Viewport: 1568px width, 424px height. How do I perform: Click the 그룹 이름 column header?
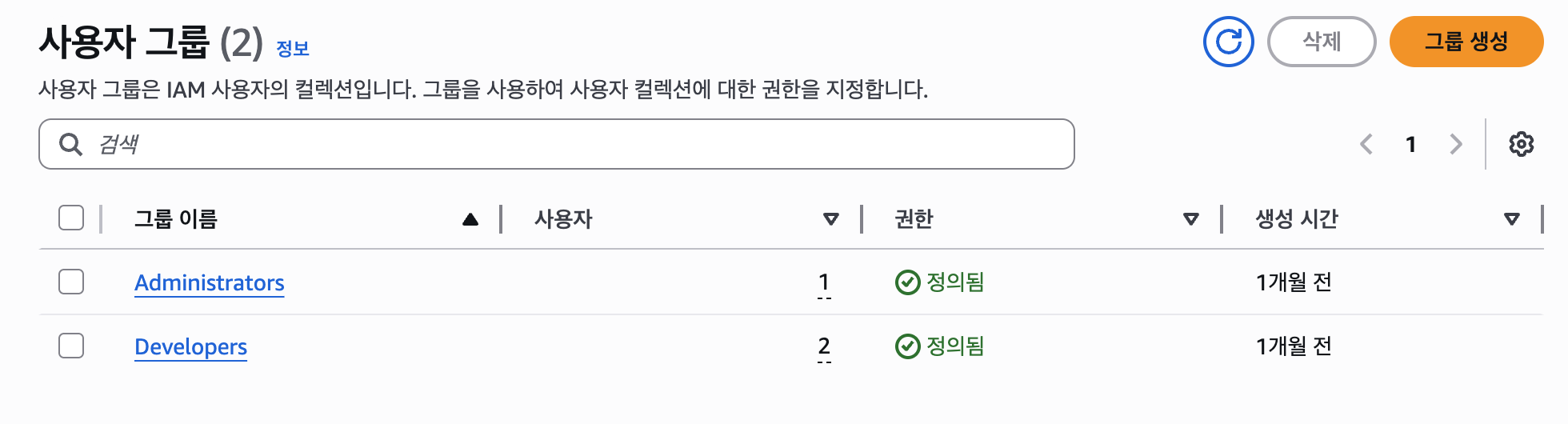click(176, 219)
